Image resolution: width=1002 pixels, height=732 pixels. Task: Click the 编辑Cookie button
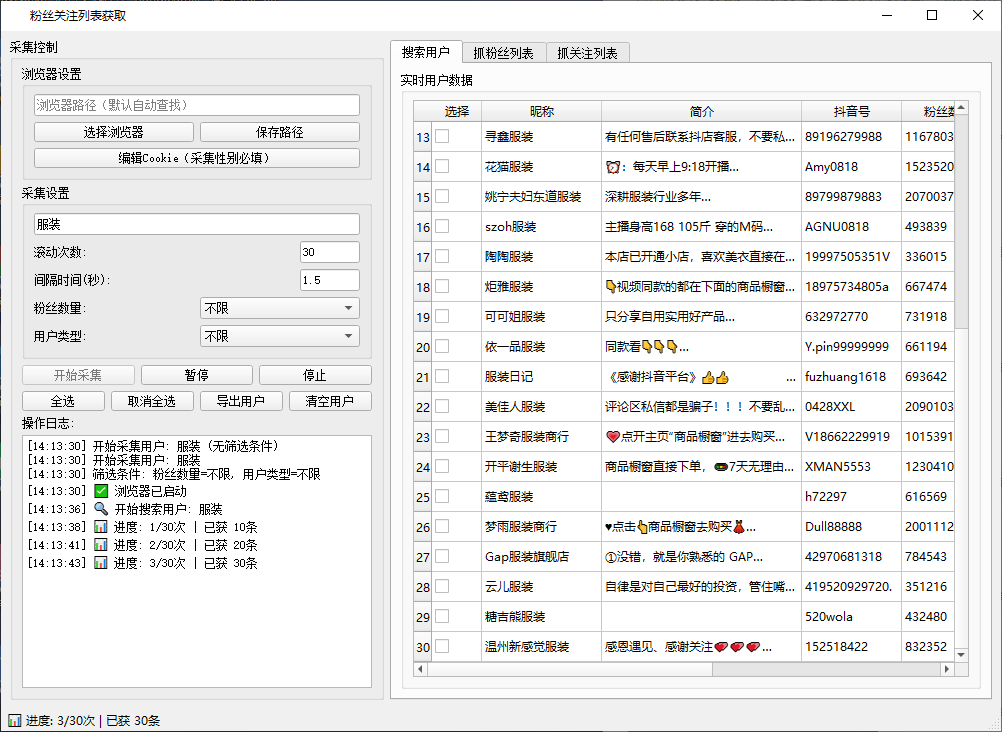pos(197,158)
